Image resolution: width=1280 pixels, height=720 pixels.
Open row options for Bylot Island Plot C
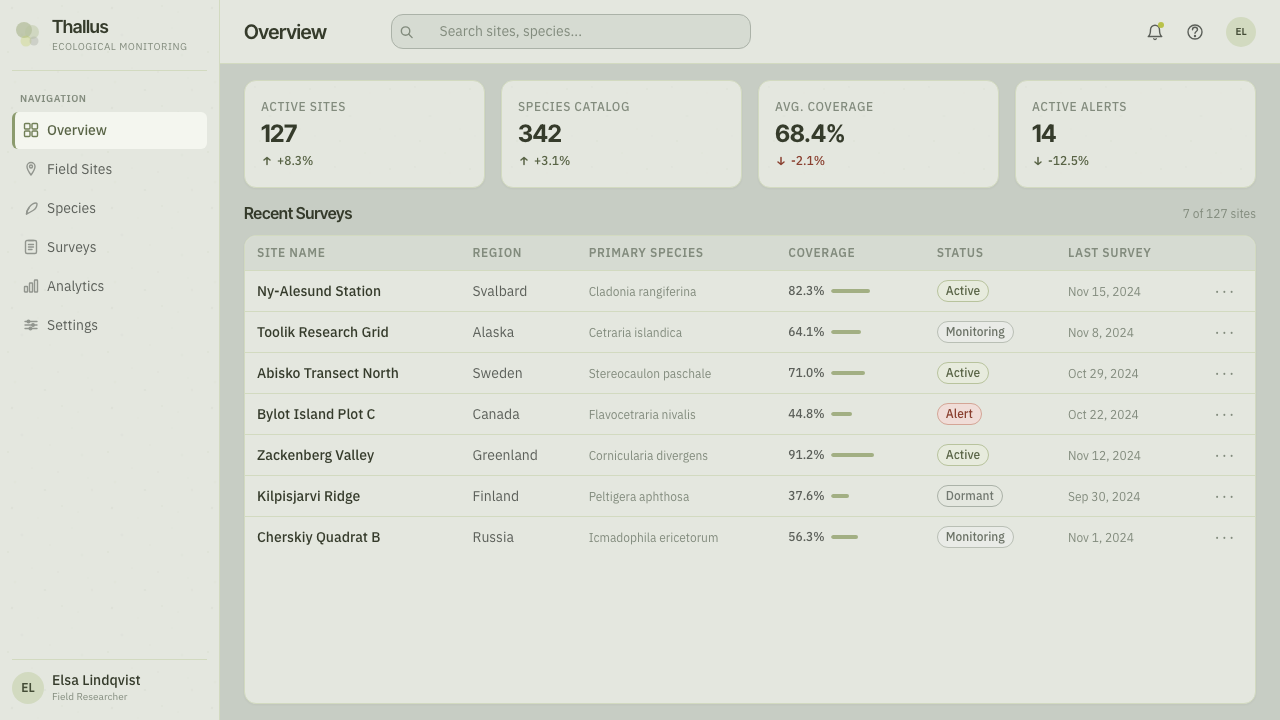1225,414
